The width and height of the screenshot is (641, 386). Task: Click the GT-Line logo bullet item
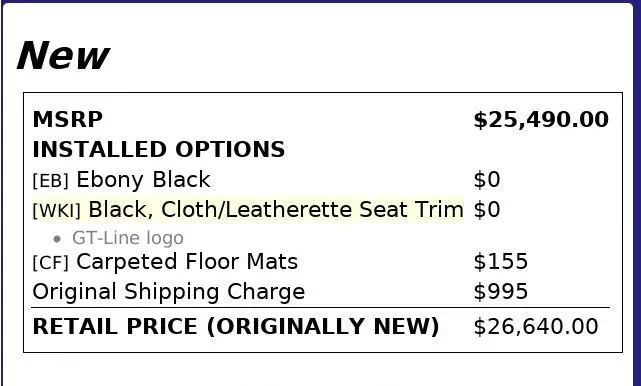128,238
